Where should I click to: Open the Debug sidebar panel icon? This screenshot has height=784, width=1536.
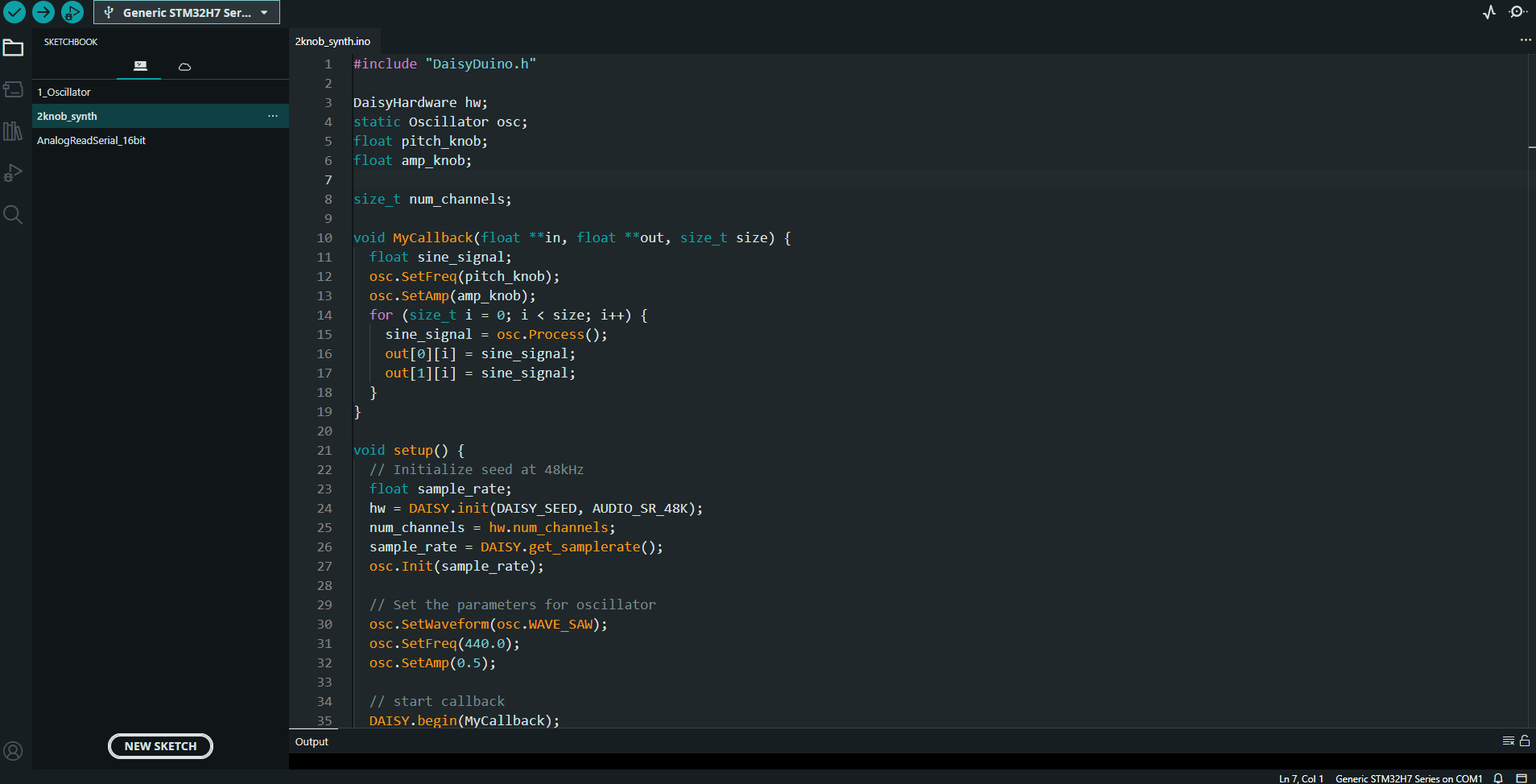tap(14, 173)
